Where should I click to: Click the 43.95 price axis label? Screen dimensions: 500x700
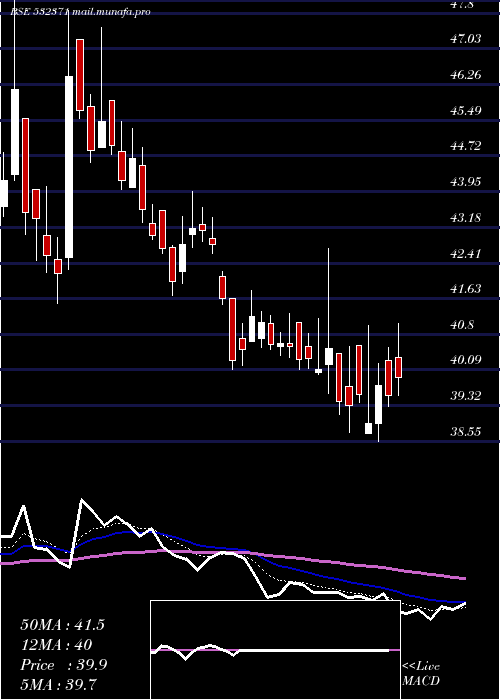click(x=466, y=182)
